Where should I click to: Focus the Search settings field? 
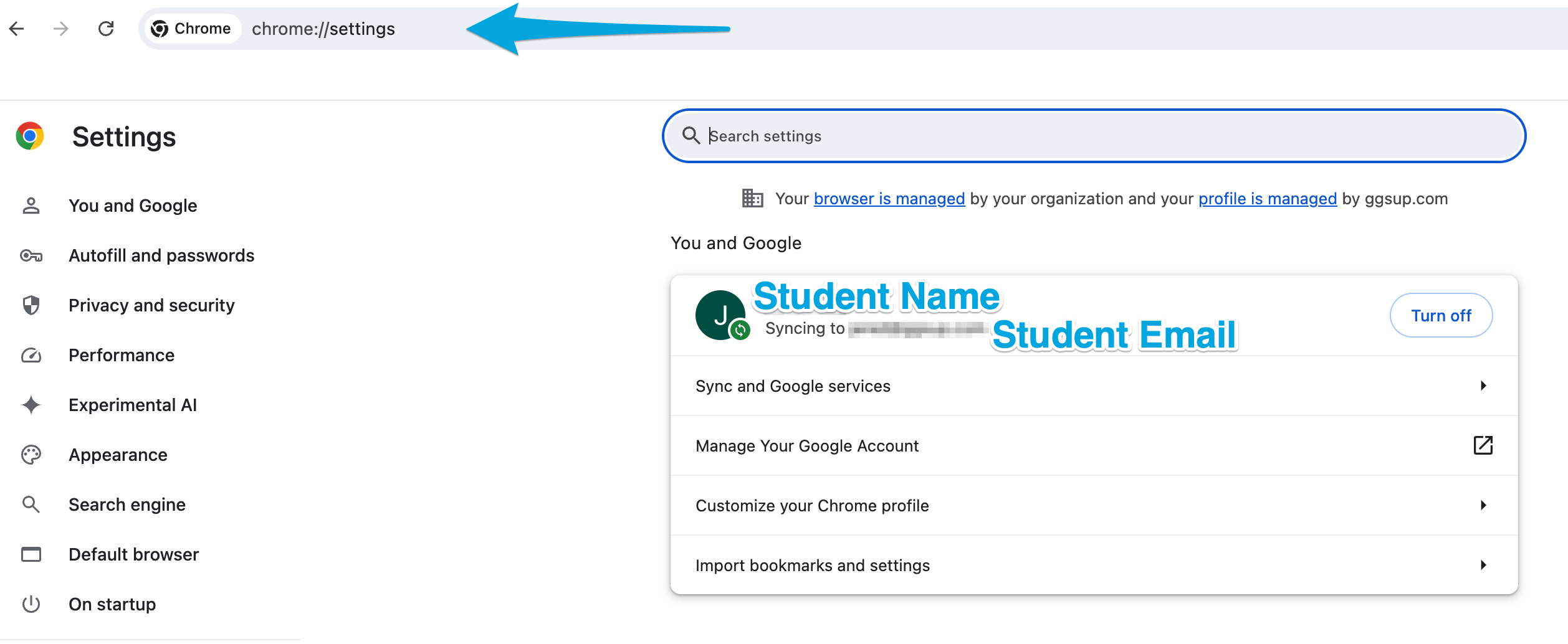tap(1094, 136)
